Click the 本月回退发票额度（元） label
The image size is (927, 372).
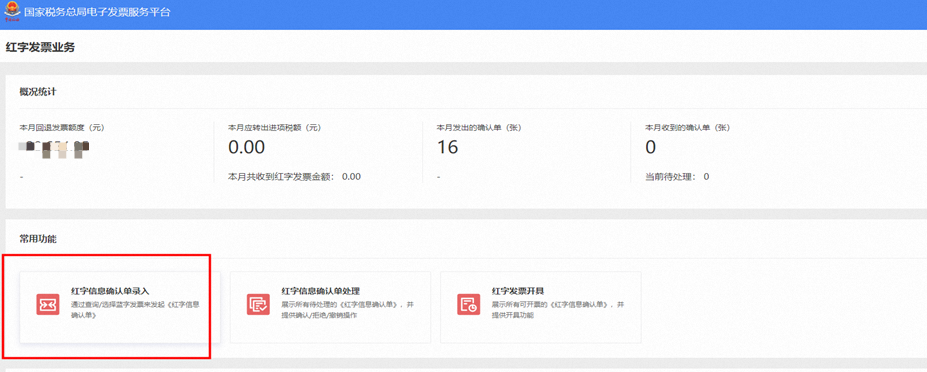63,127
